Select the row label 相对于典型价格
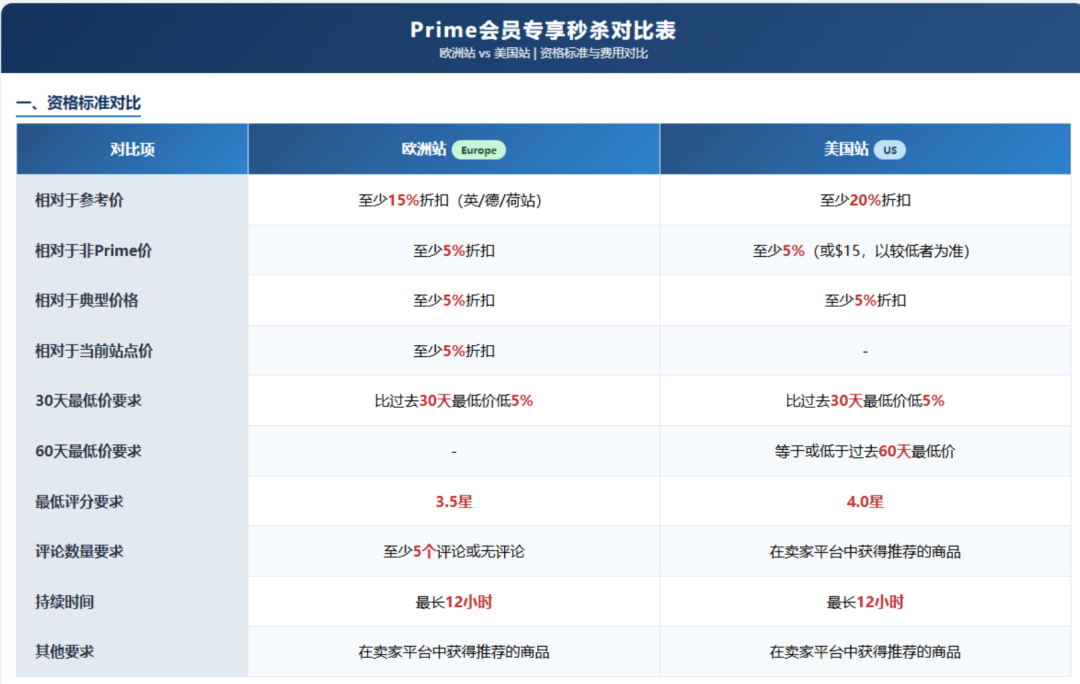 [87, 300]
